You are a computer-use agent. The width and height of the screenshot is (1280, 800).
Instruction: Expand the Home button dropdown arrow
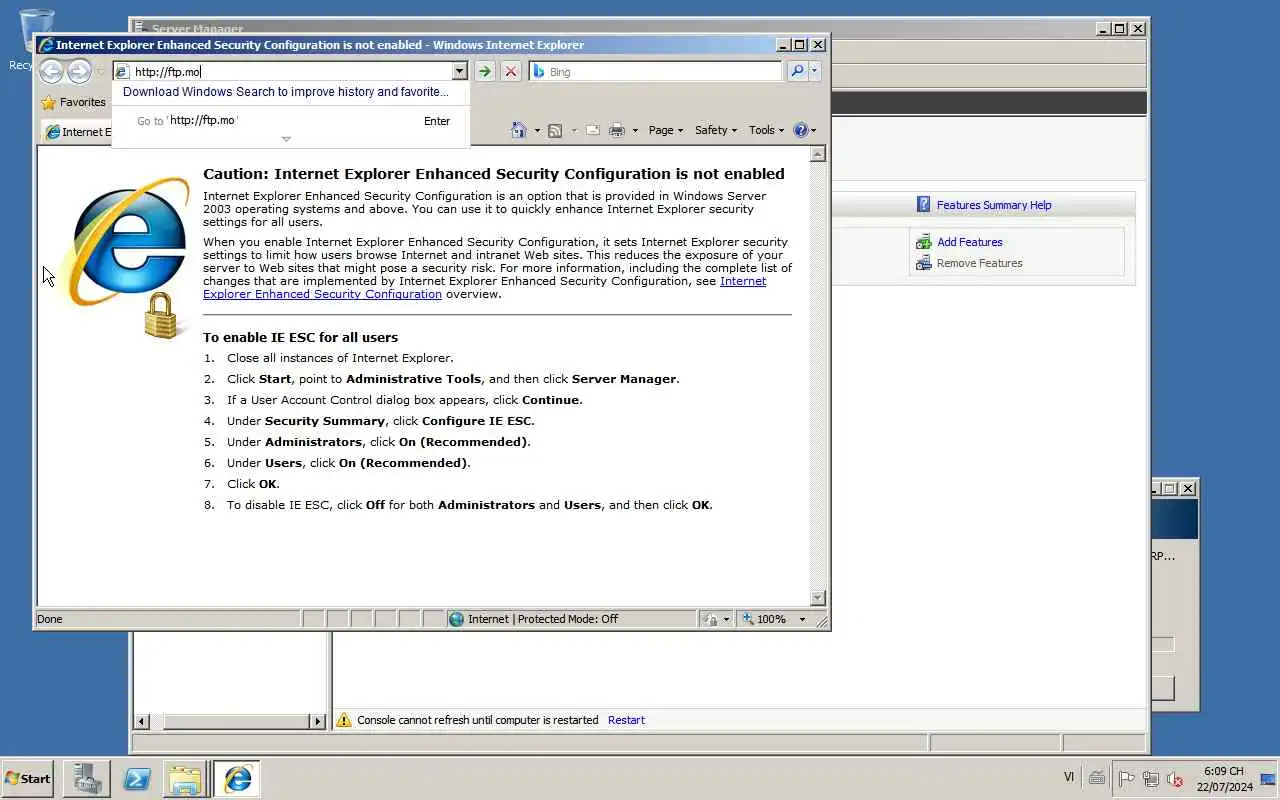(536, 131)
